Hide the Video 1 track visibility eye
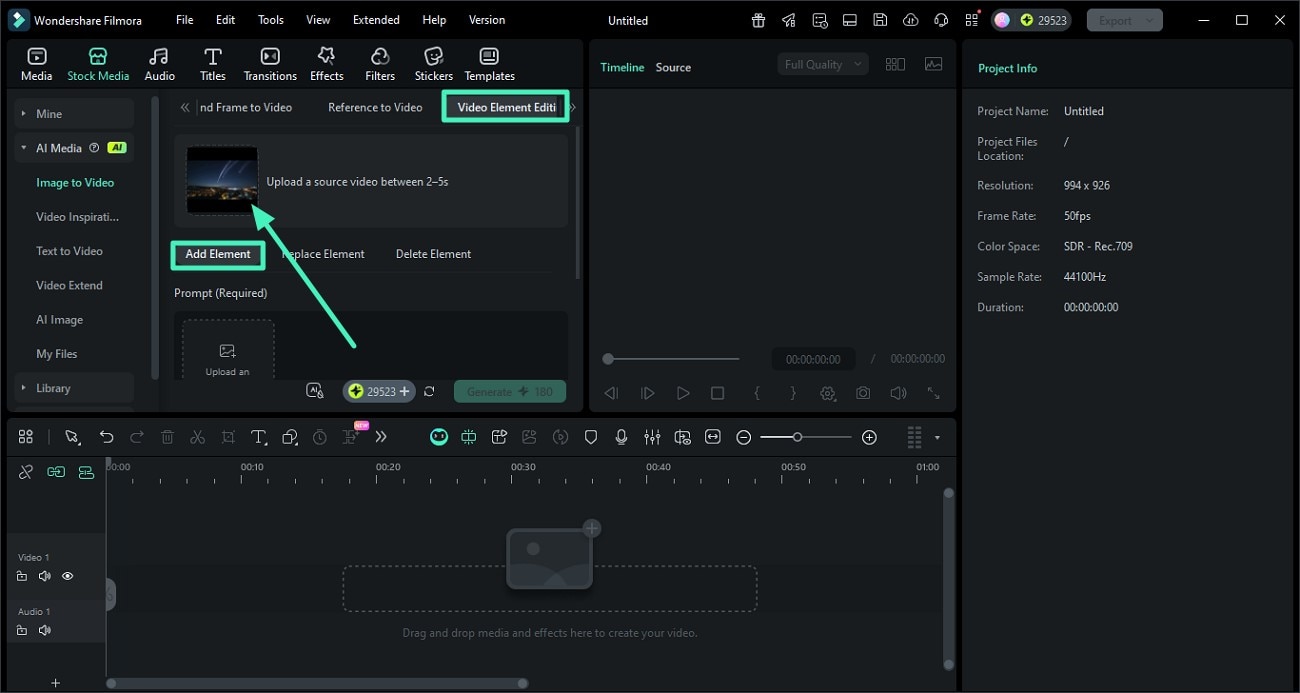Image resolution: width=1300 pixels, height=693 pixels. [67, 576]
